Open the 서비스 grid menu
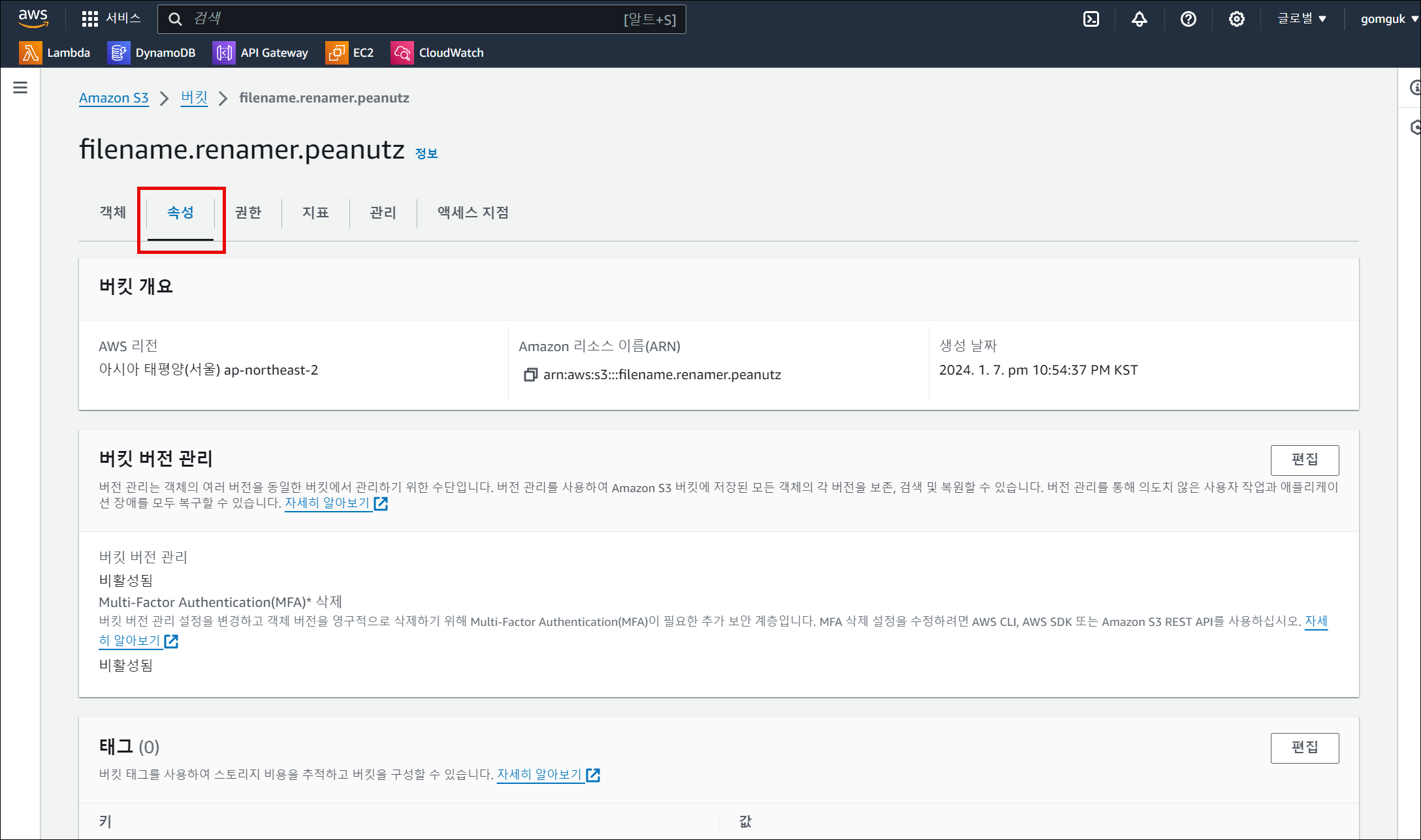1421x840 pixels. [111, 18]
